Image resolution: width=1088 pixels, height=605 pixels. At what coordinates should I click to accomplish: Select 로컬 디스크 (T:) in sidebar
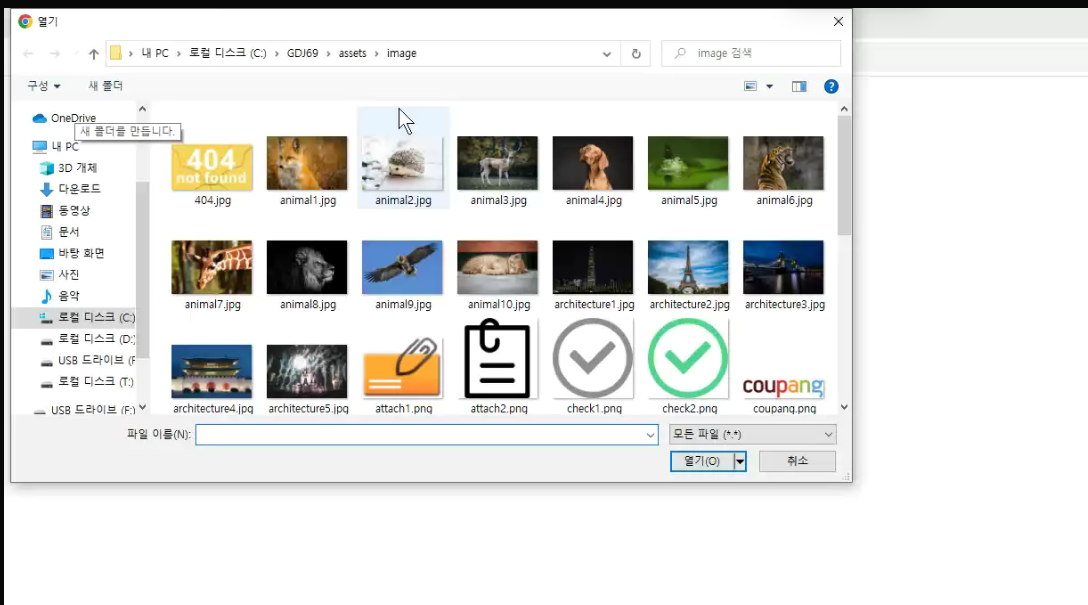click(87, 382)
